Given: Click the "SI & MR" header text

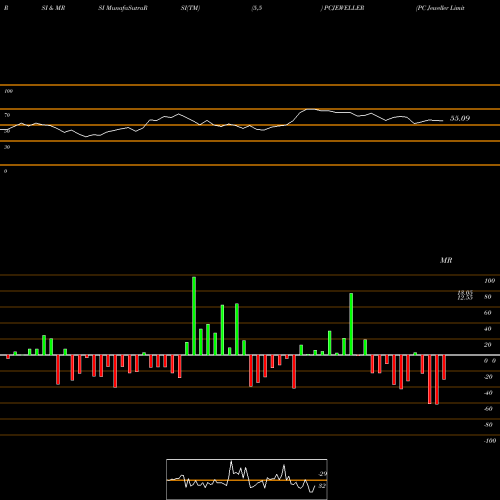Looking at the screenshot, I should click(53, 8).
